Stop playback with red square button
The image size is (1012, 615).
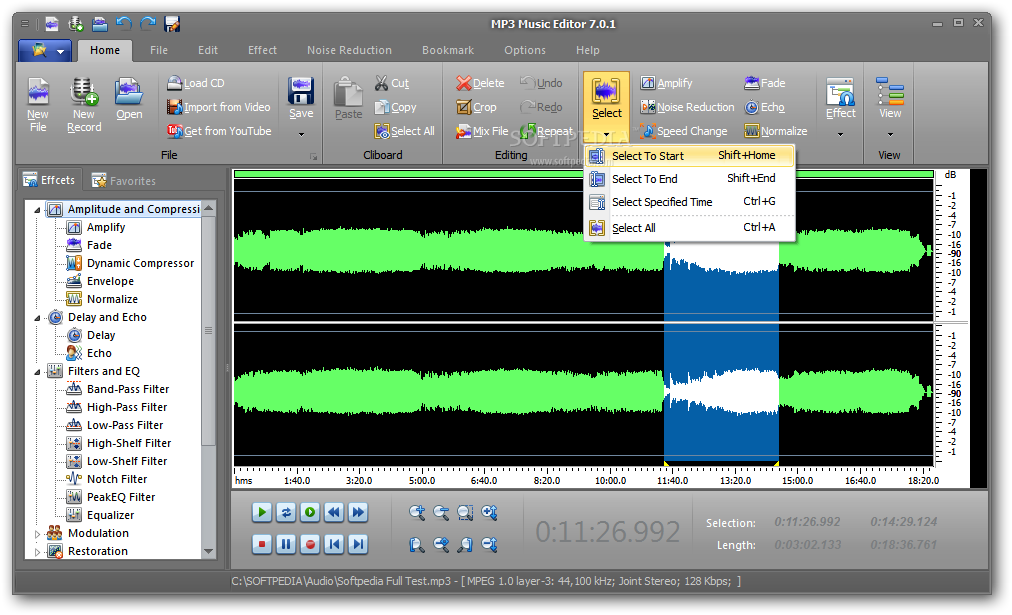(261, 544)
